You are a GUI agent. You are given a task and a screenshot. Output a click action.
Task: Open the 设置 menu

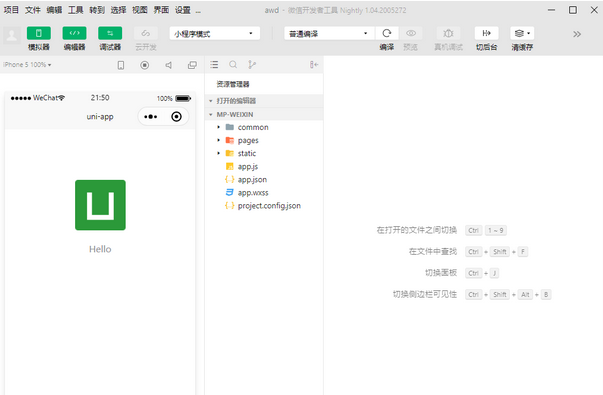click(183, 10)
